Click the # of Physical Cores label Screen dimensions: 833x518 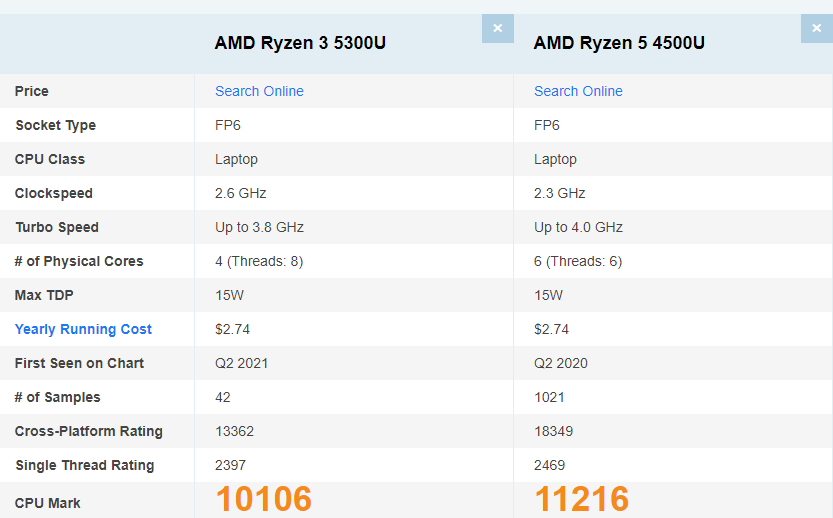(79, 261)
